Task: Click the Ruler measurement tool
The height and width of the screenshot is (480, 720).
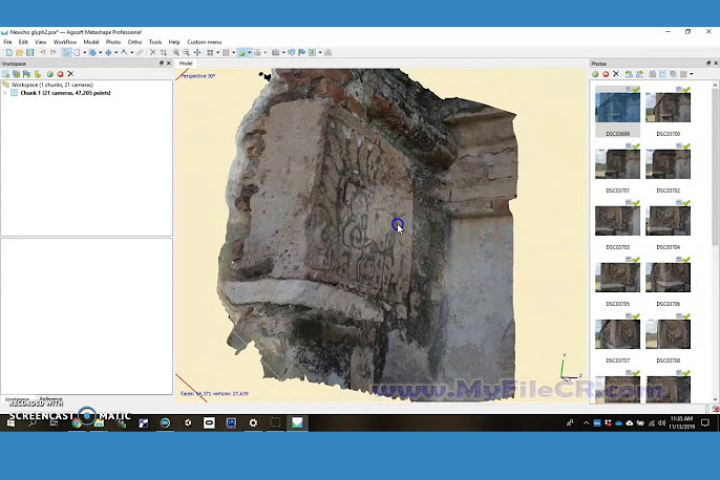Action: 140,53
